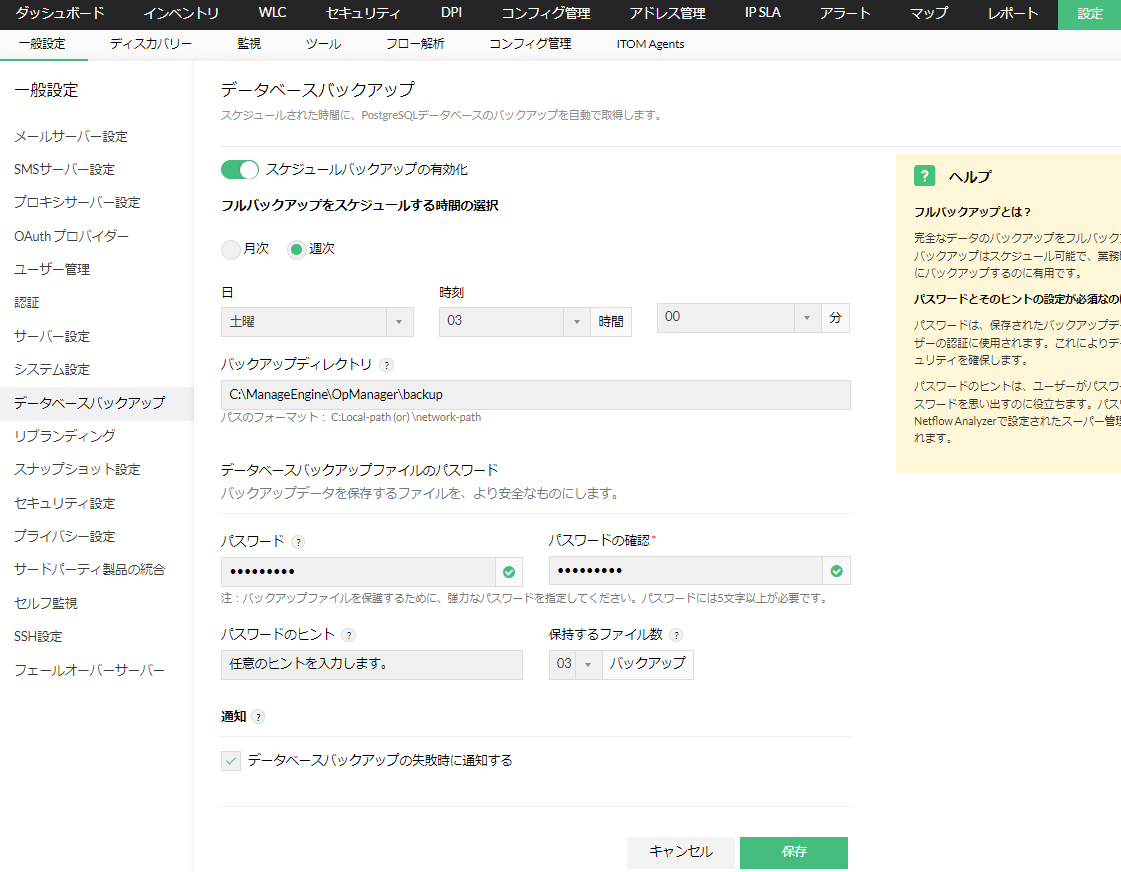Screen dimensions: 1121x872
Task: Click the backup directory path field
Action: [535, 395]
